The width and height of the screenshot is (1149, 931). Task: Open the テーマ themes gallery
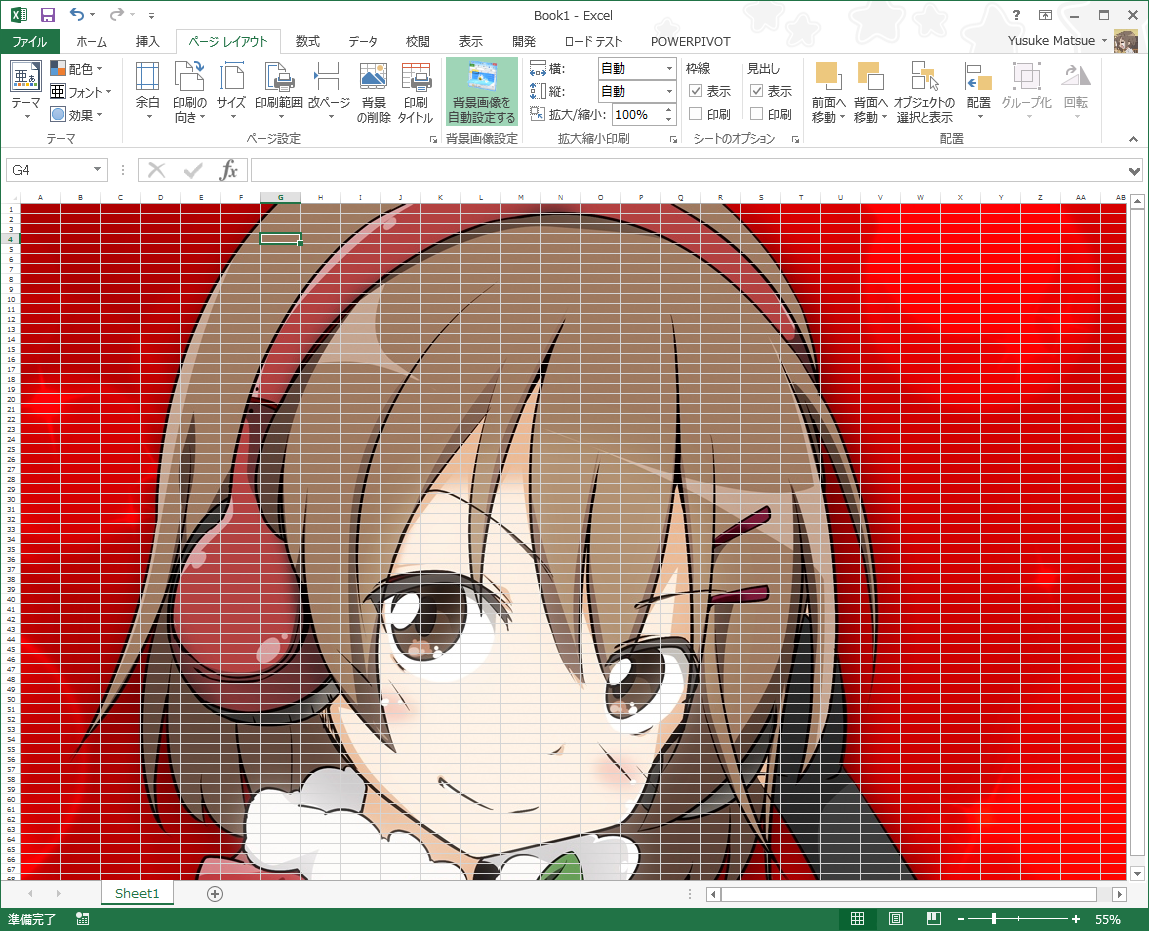coord(26,90)
